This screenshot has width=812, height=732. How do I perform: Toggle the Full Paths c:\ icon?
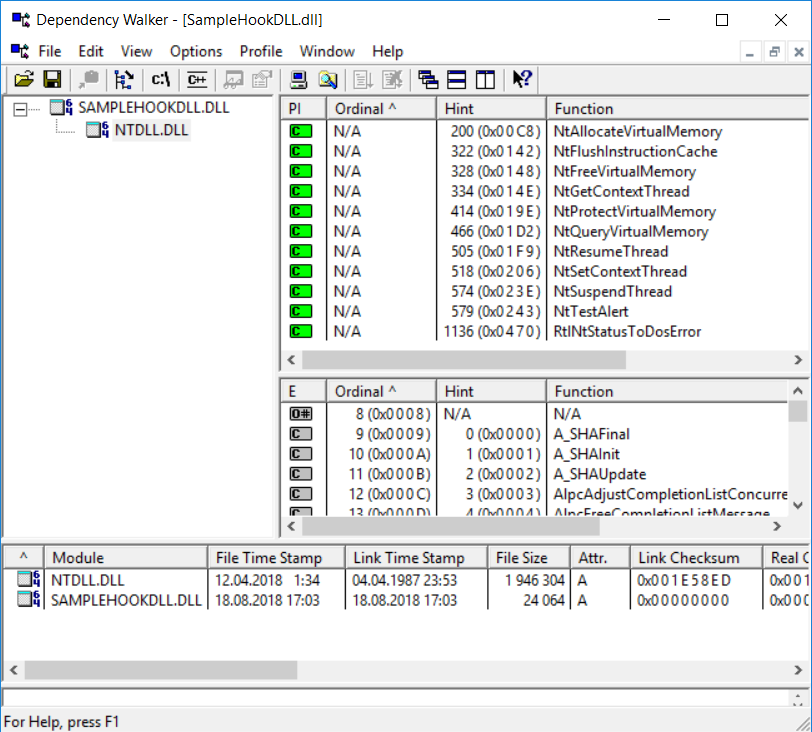161,79
